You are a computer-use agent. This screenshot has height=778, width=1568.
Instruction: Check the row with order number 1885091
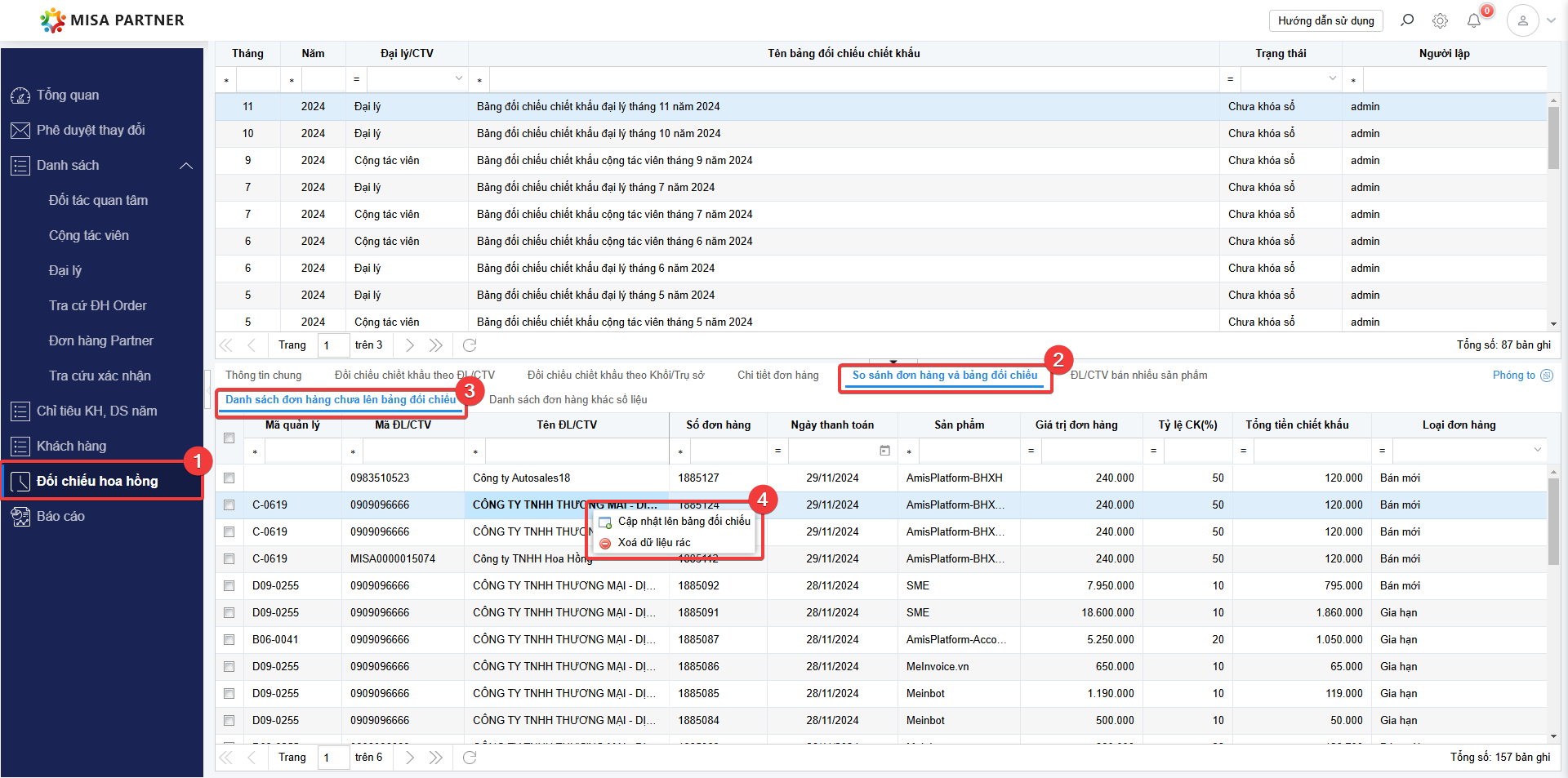(229, 613)
